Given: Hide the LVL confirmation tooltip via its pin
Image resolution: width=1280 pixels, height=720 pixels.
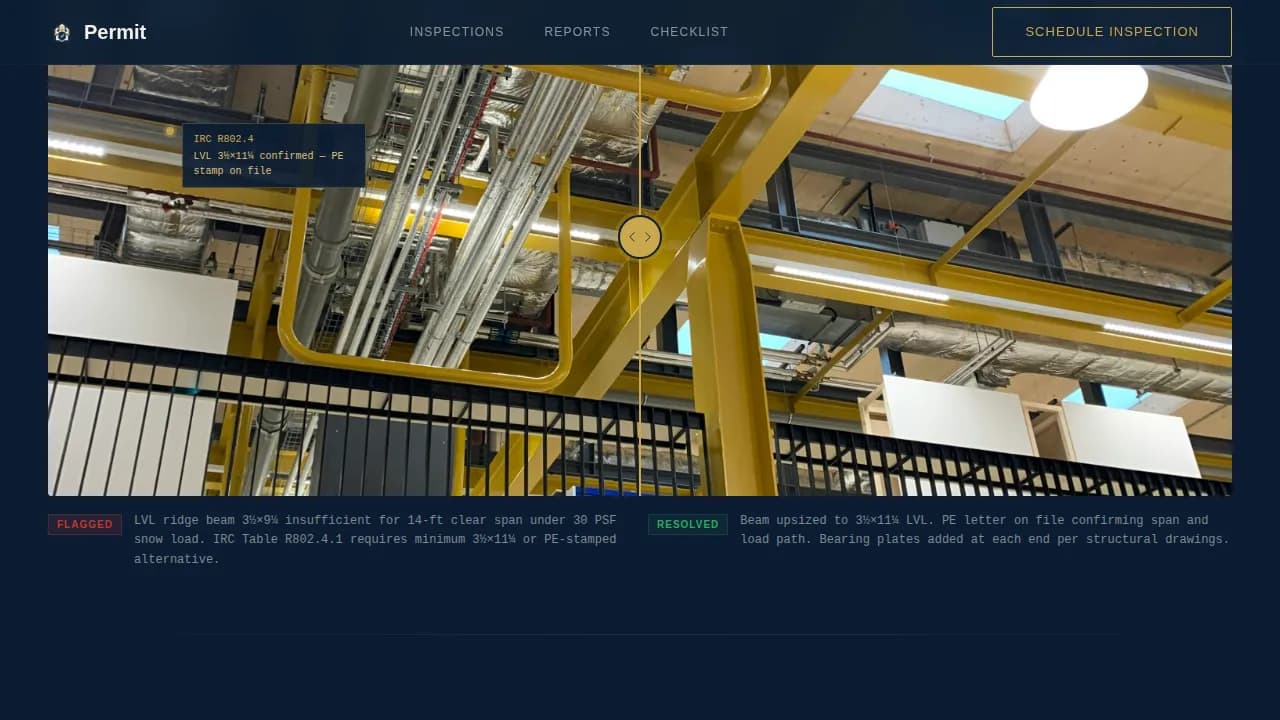Looking at the screenshot, I should click(170, 131).
